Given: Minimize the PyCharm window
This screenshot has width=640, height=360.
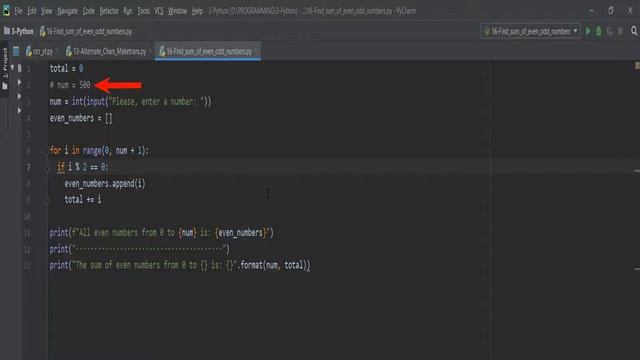Looking at the screenshot, I should [x=591, y=11].
